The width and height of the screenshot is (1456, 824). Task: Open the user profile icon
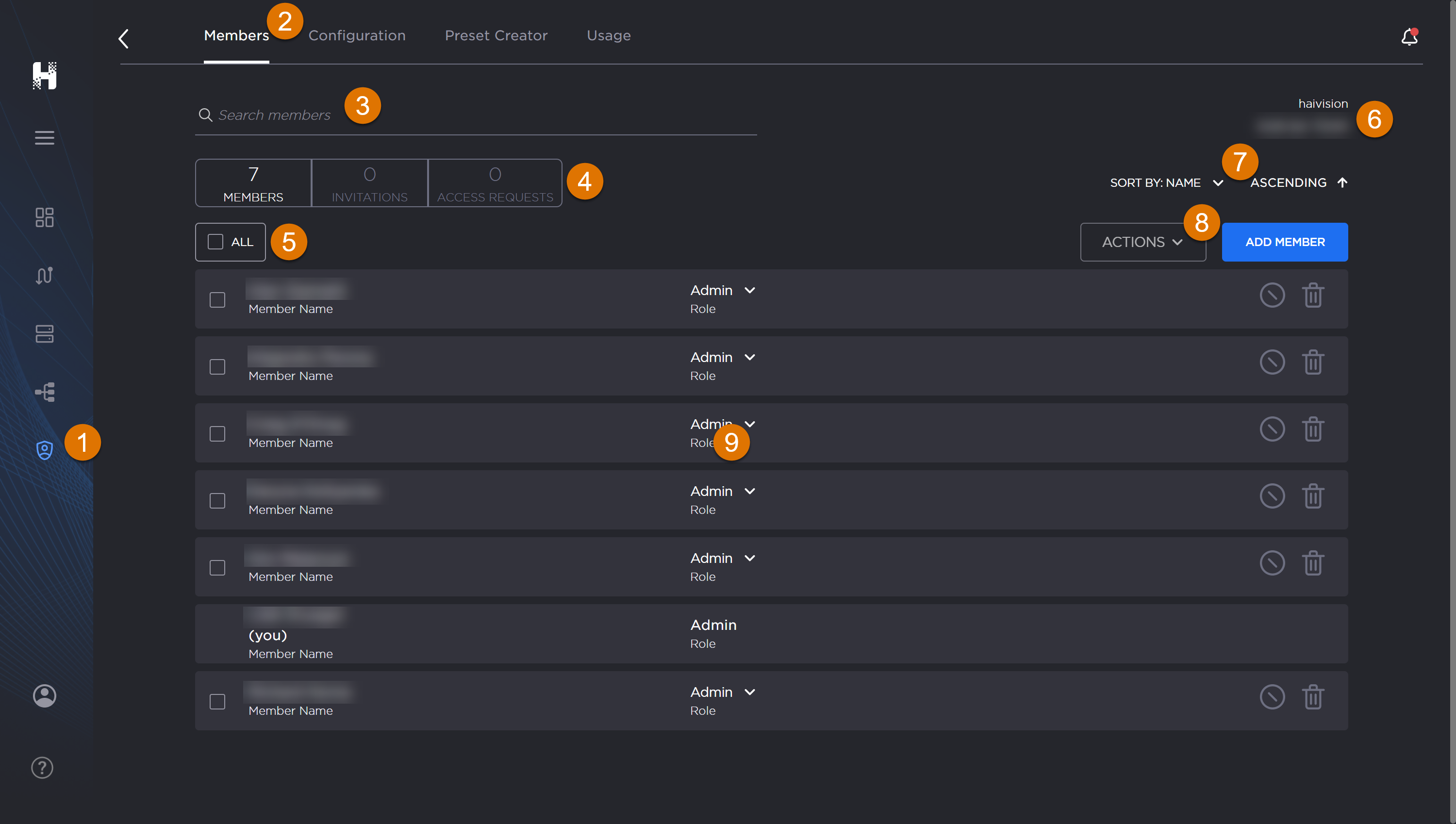pyautogui.click(x=44, y=696)
